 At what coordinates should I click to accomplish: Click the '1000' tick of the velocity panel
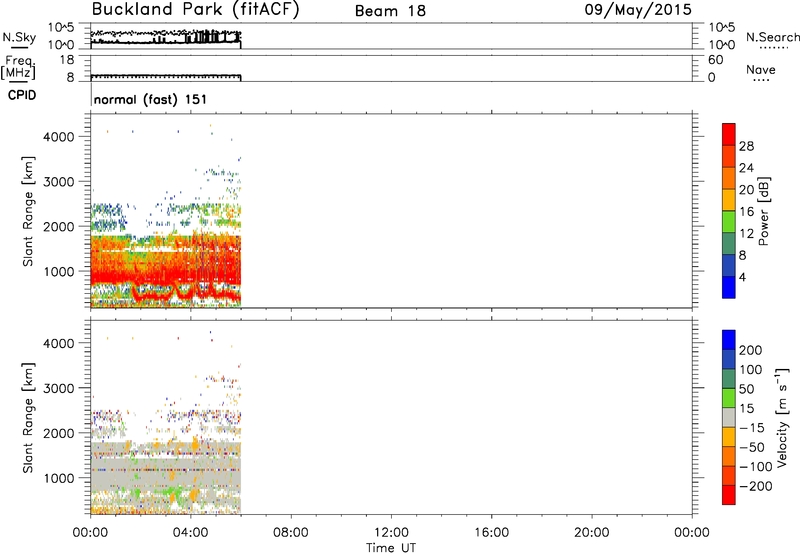[59, 478]
